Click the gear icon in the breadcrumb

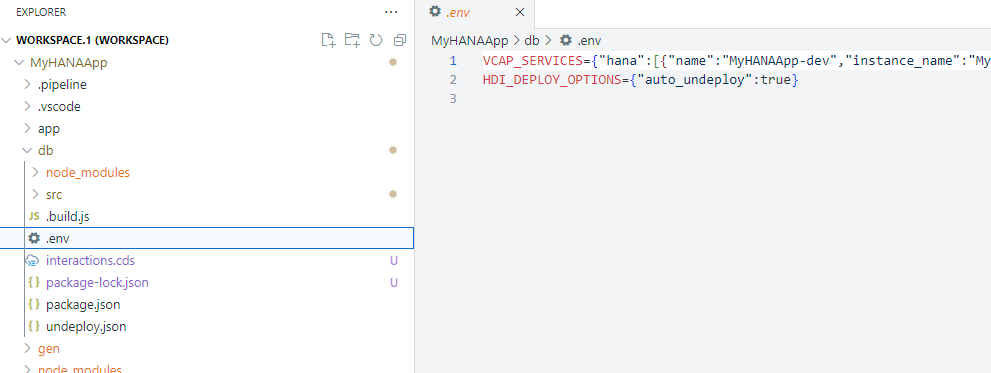point(566,40)
